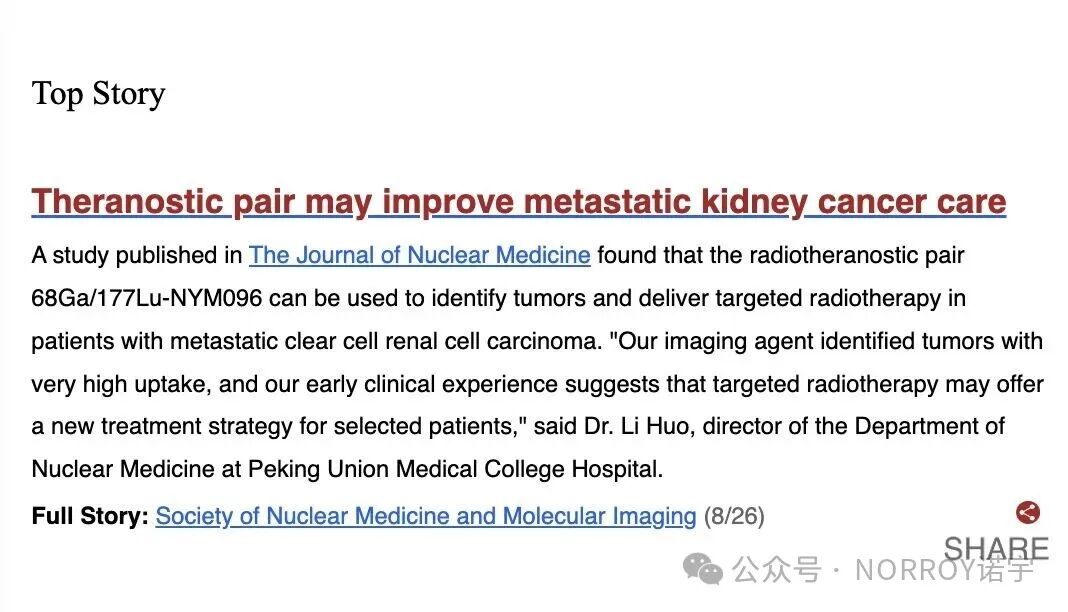The height and width of the screenshot is (612, 1068).
Task: Click the words A study published in
Action: 137,255
